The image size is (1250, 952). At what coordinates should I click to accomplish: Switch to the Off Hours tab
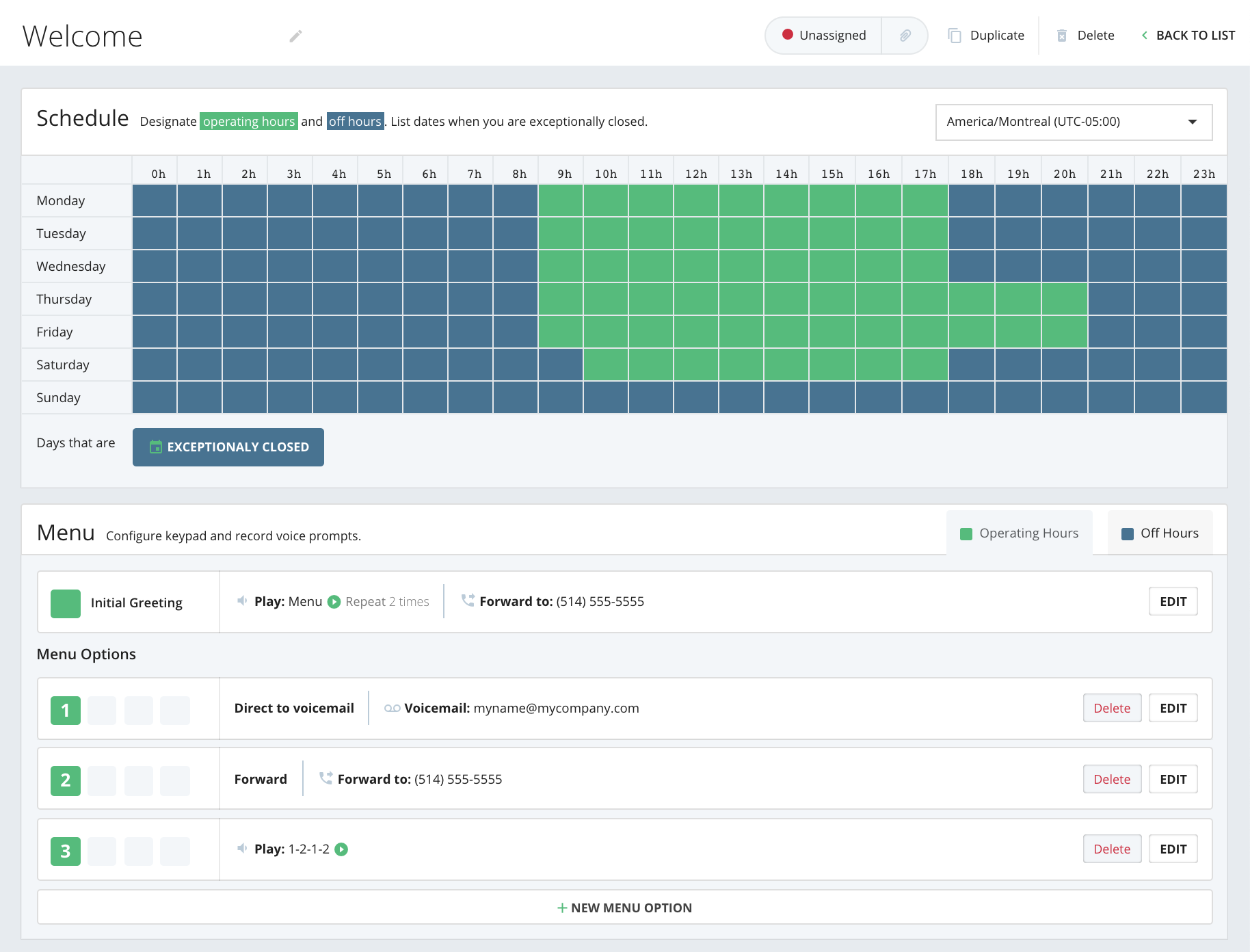[1160, 533]
